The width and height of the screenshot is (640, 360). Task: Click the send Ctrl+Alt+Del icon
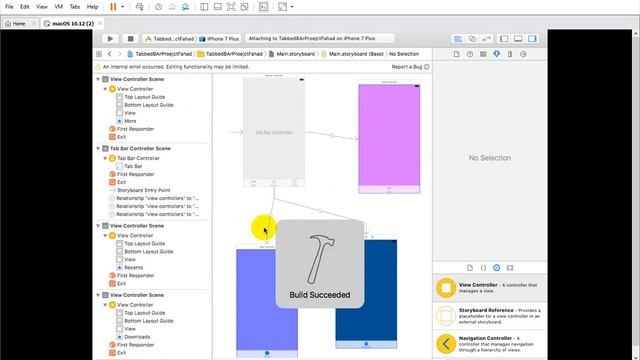(140, 7)
